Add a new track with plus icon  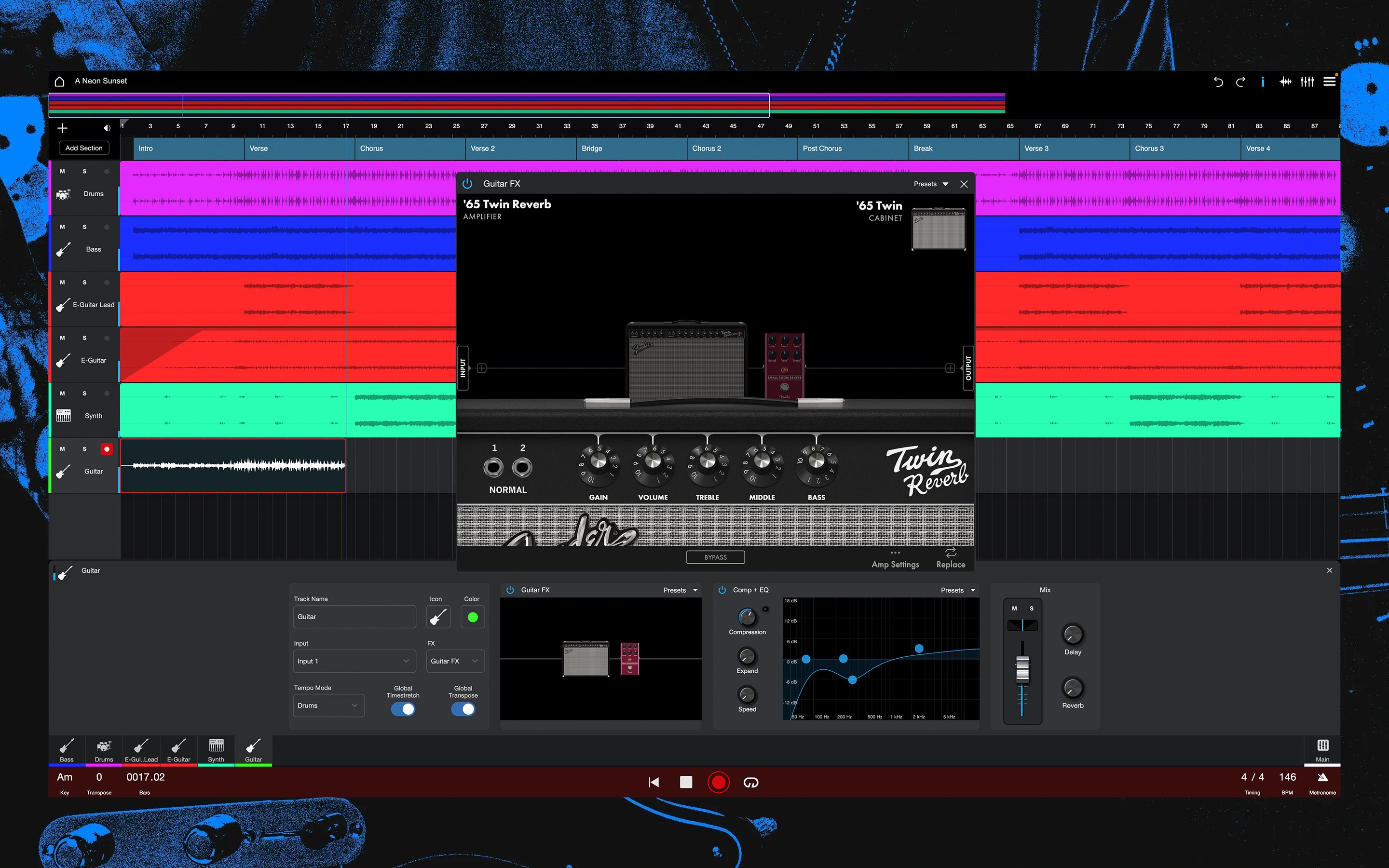63,127
